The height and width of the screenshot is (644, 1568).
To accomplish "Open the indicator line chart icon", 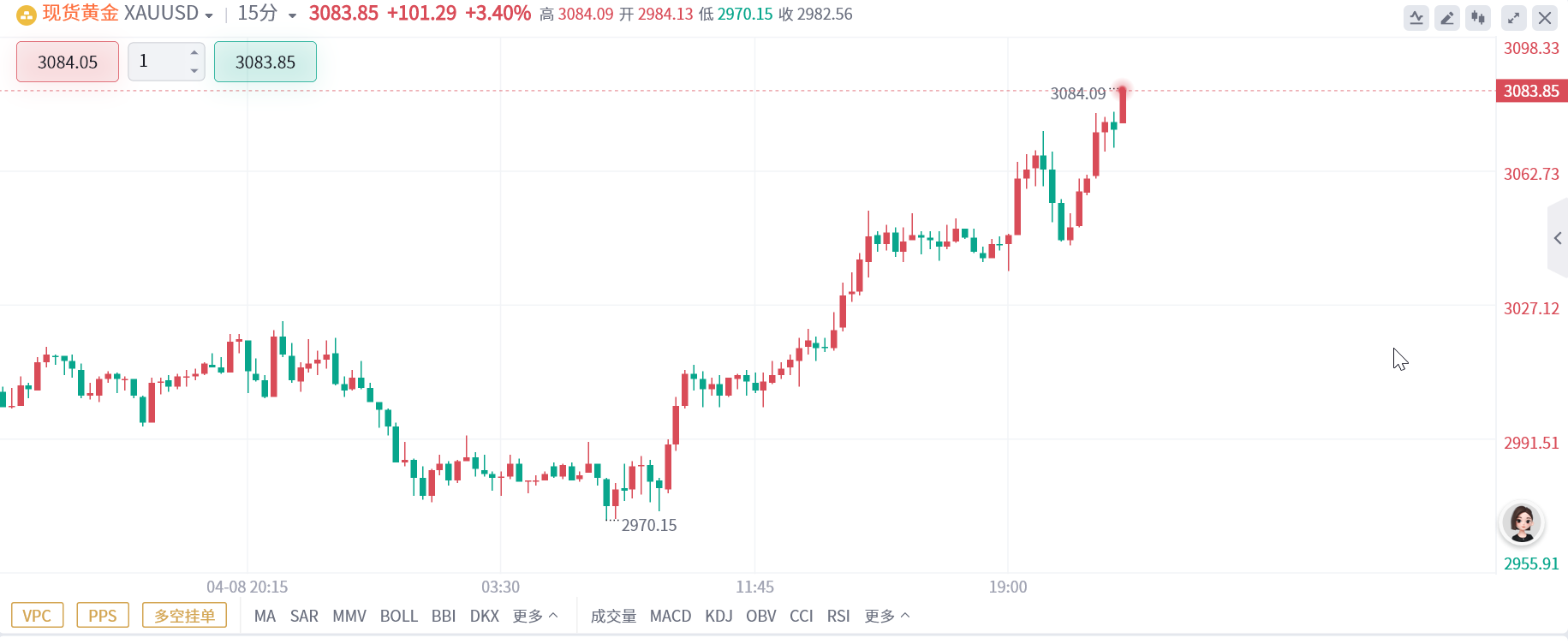I will coord(1416,18).
